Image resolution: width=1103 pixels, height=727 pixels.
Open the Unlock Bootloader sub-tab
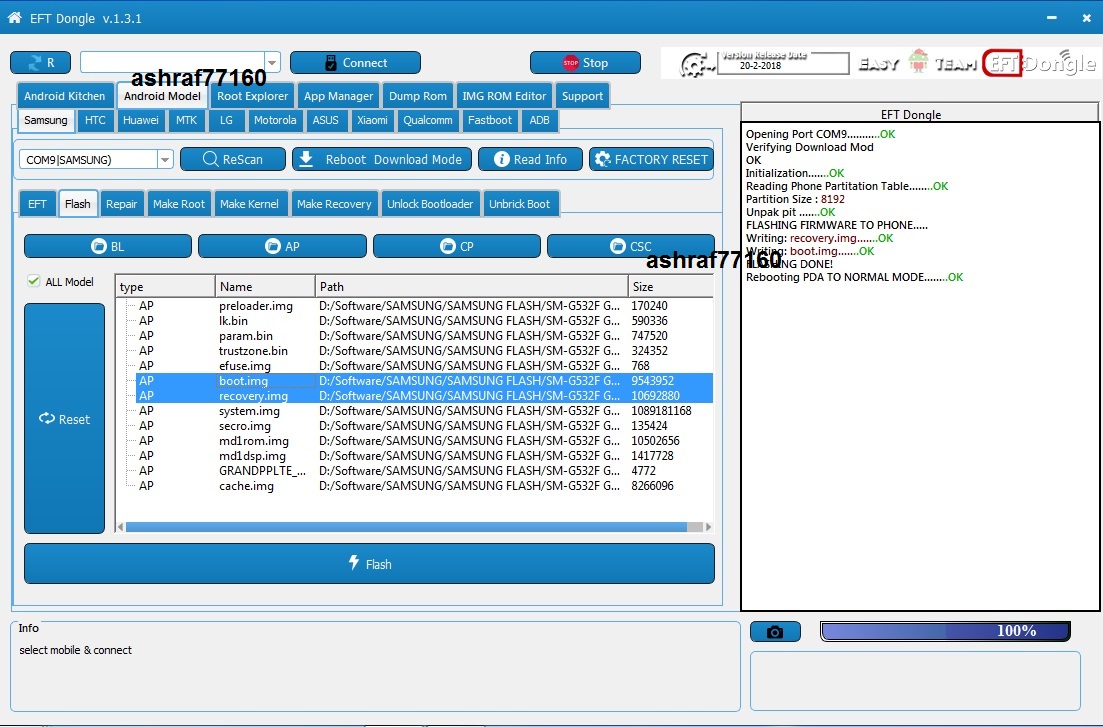pos(430,204)
